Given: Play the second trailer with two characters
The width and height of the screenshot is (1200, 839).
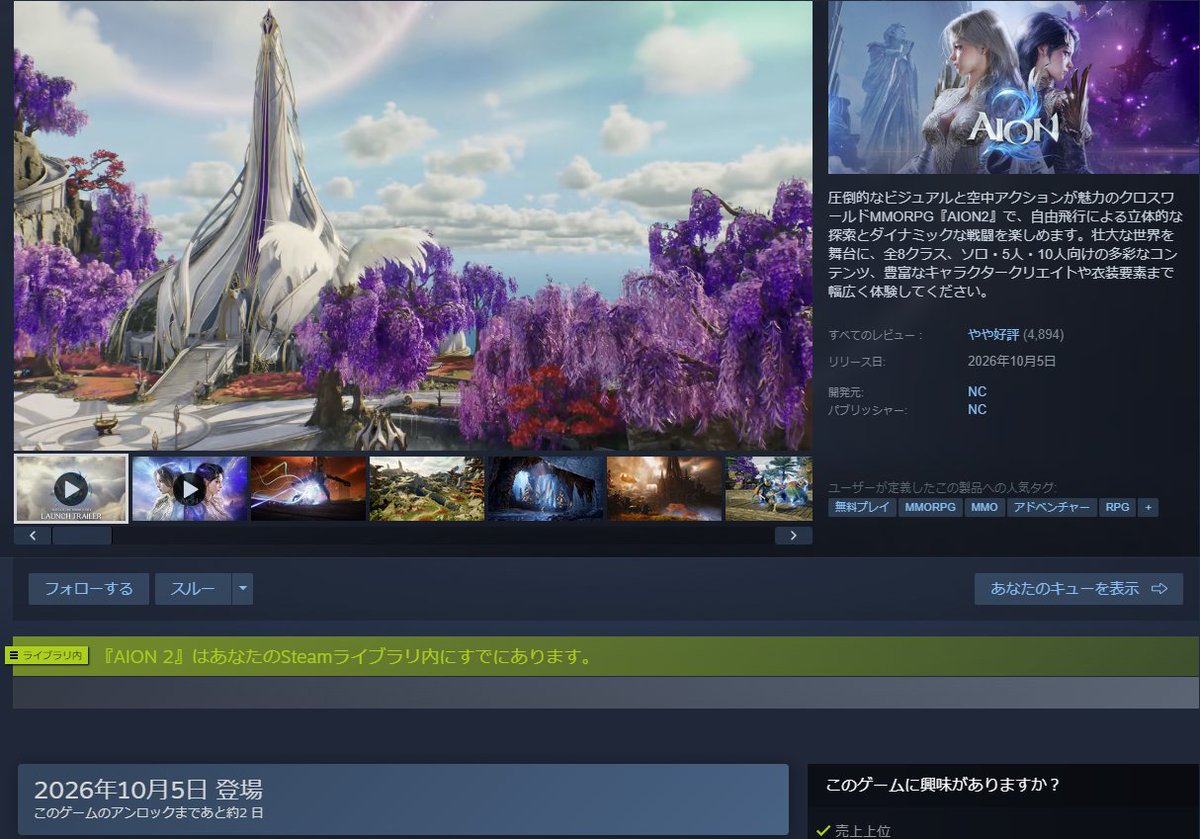Looking at the screenshot, I should click(x=190, y=489).
